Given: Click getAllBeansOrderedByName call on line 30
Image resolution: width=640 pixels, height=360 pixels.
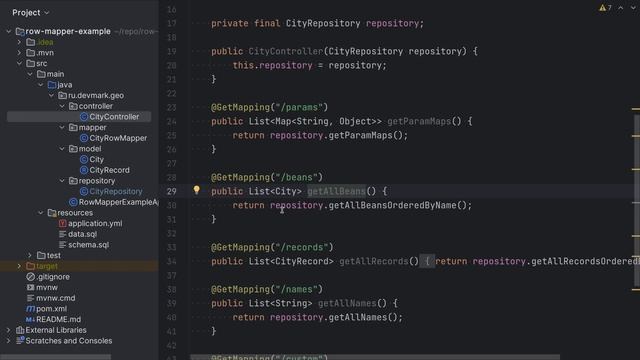Looking at the screenshot, I should (393, 205).
